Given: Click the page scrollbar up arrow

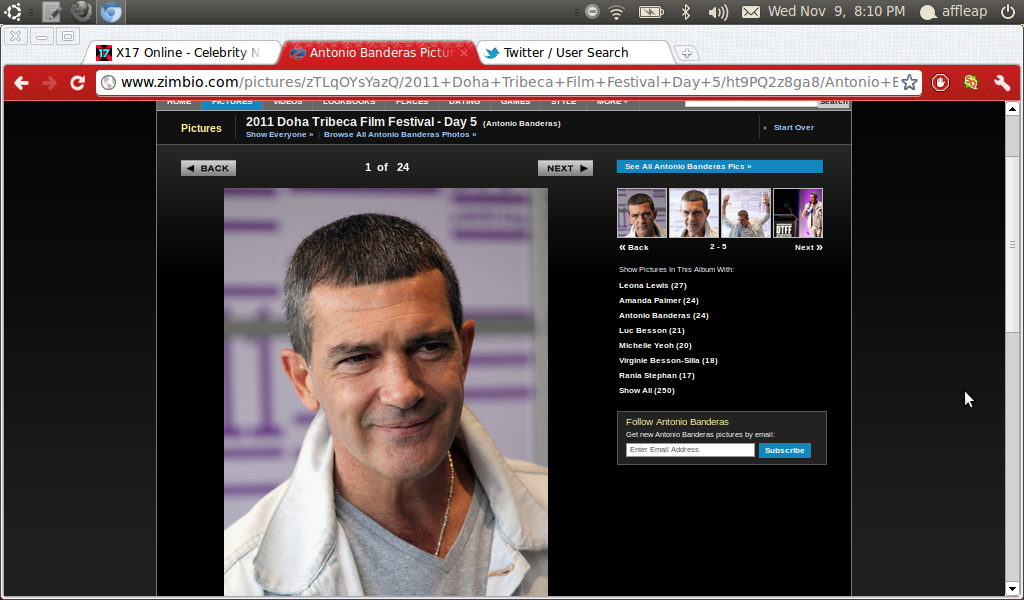Looking at the screenshot, I should [x=1012, y=108].
